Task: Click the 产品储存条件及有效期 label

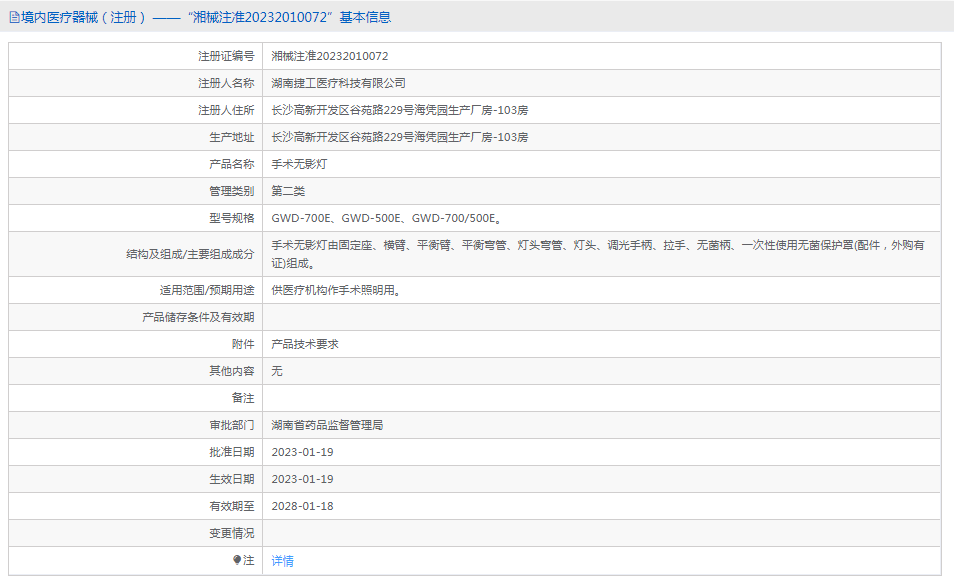Action: pyautogui.click(x=198, y=317)
